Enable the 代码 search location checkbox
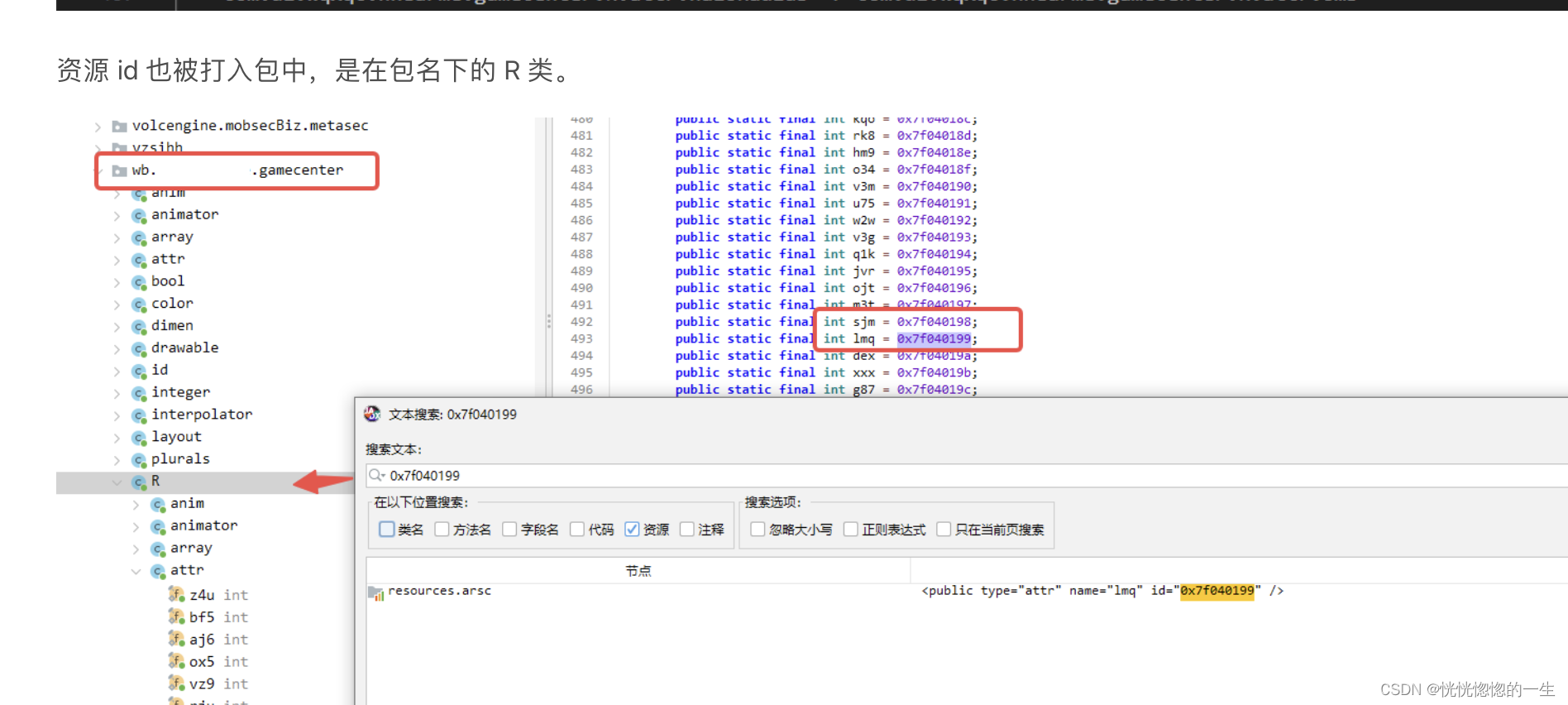The height and width of the screenshot is (705, 1568). pos(577,529)
